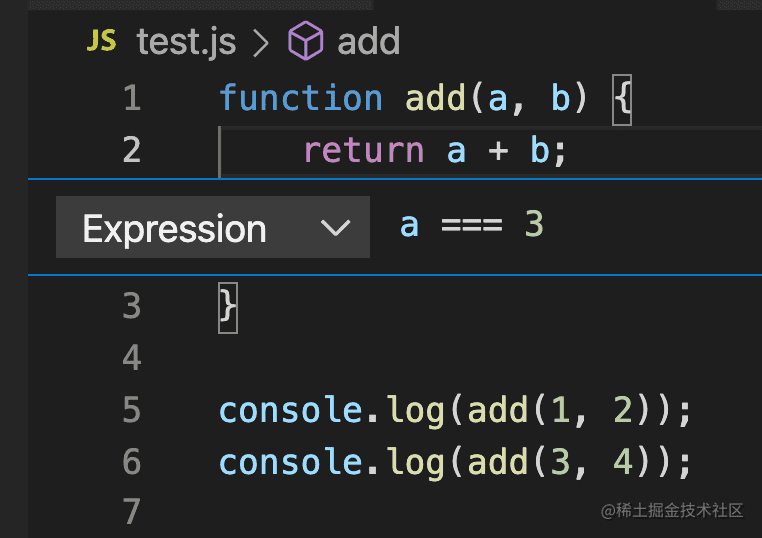Click line number 3 in the gutter

pos(131,306)
